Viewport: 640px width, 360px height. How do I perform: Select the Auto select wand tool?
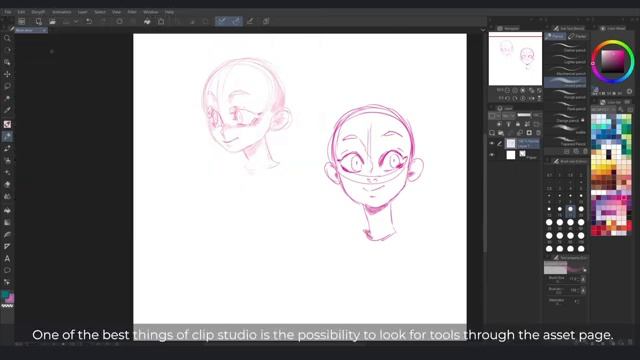click(7, 98)
